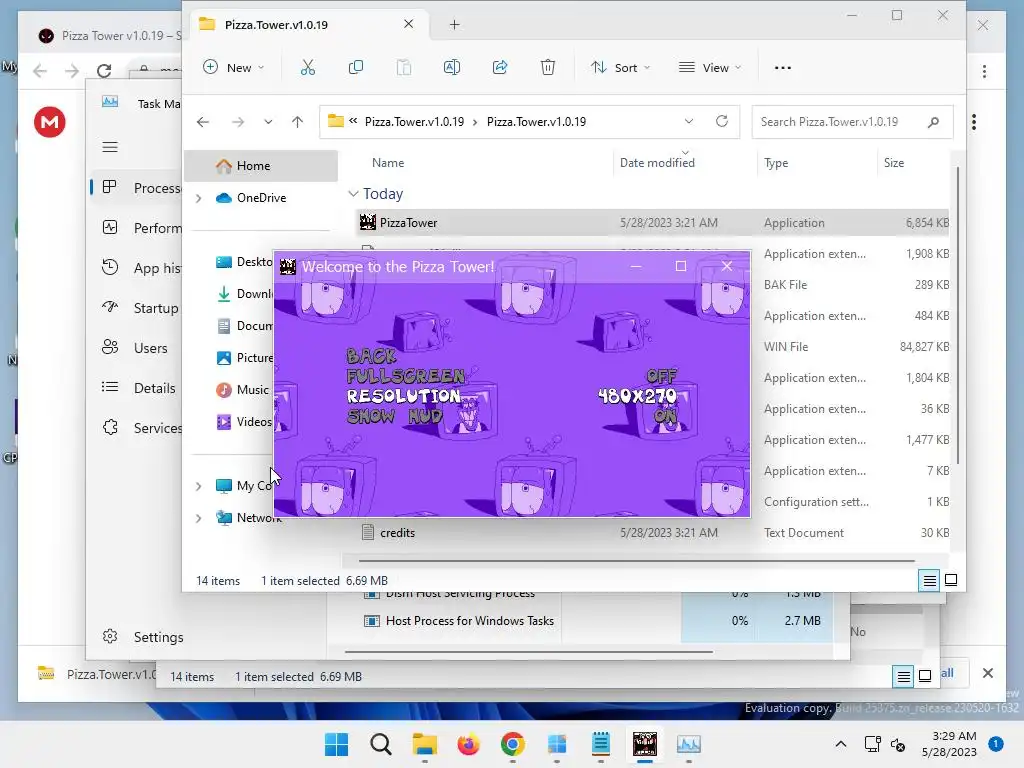Select the Pizza Tower game taskbar icon

(x=645, y=744)
